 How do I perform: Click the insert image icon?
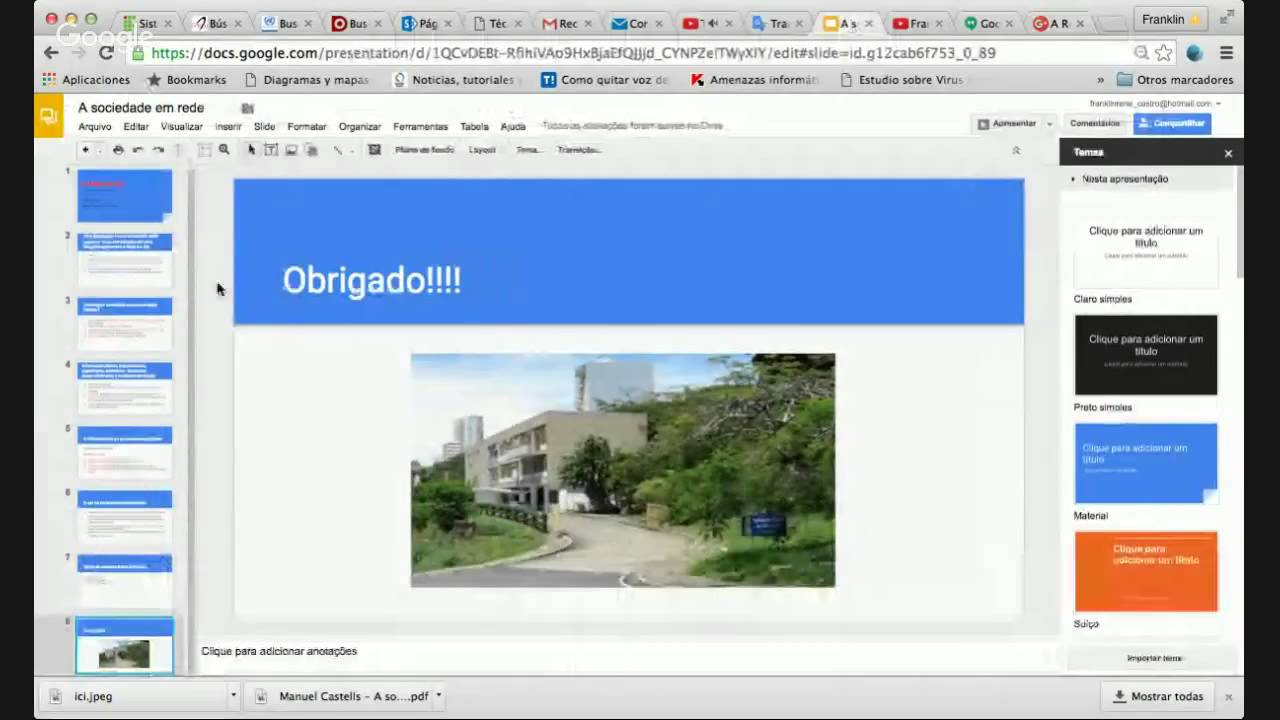tap(291, 150)
